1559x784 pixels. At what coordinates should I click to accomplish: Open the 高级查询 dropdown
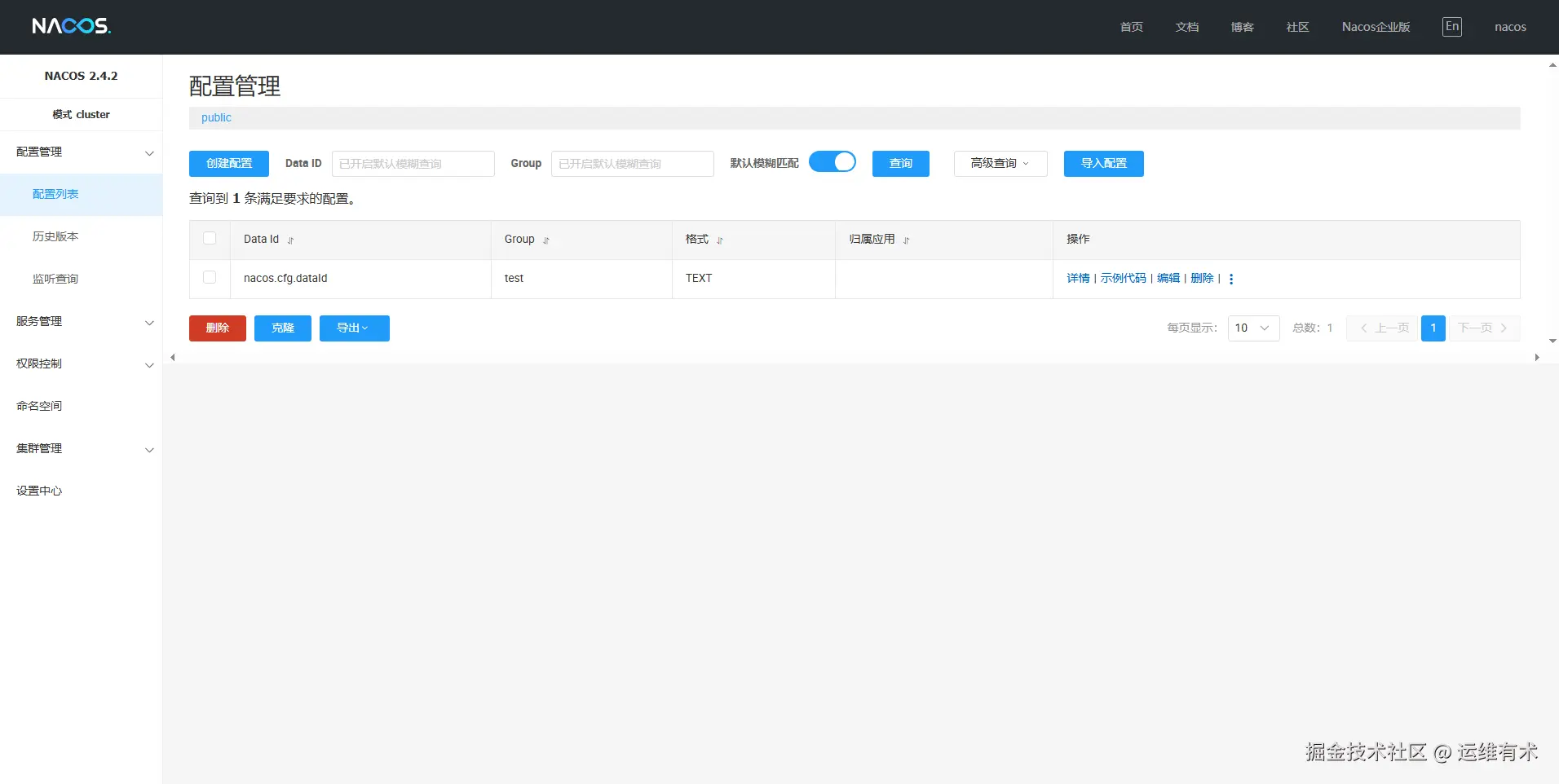point(1000,163)
